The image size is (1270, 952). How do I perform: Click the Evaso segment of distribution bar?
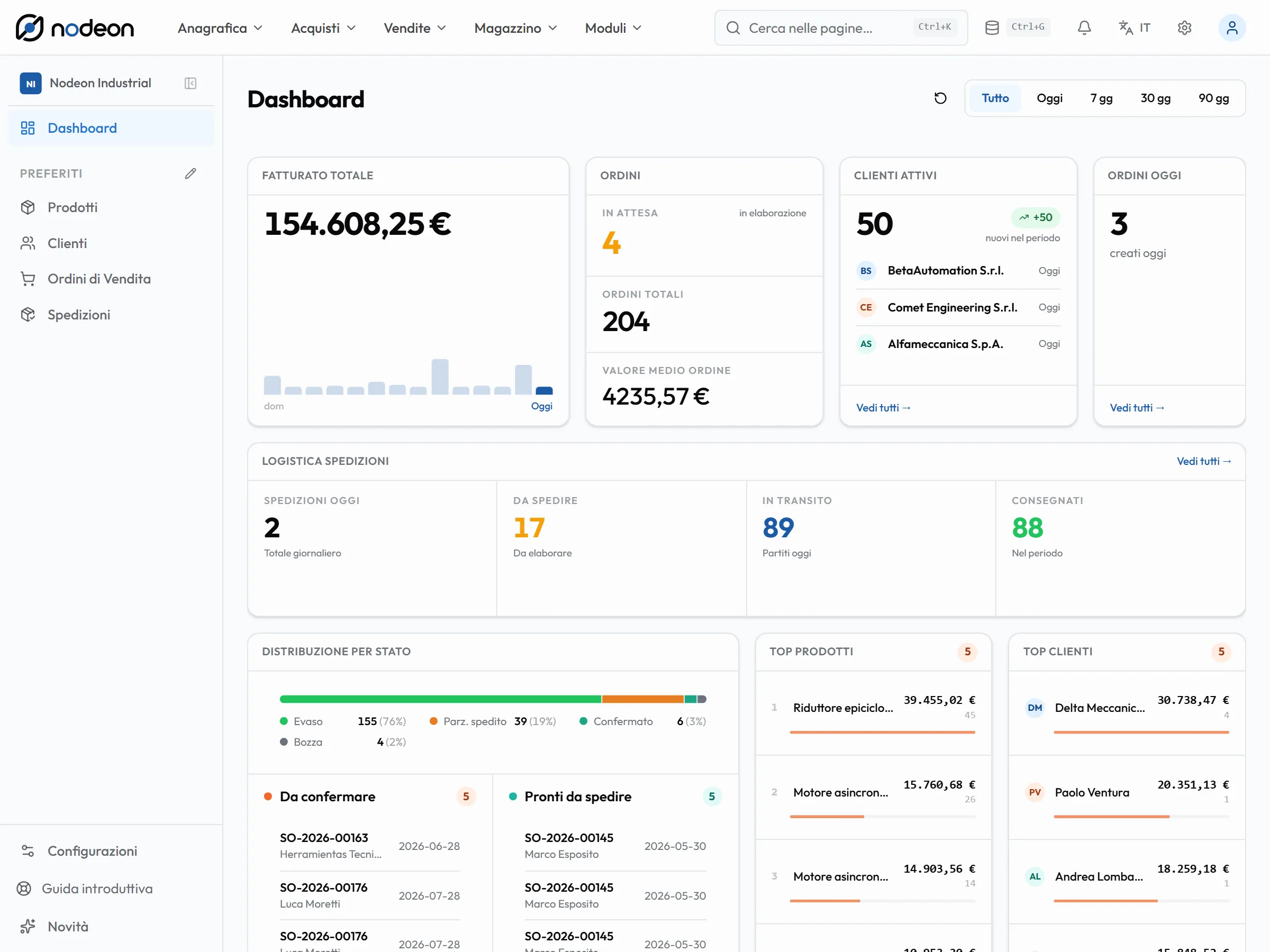pos(440,699)
